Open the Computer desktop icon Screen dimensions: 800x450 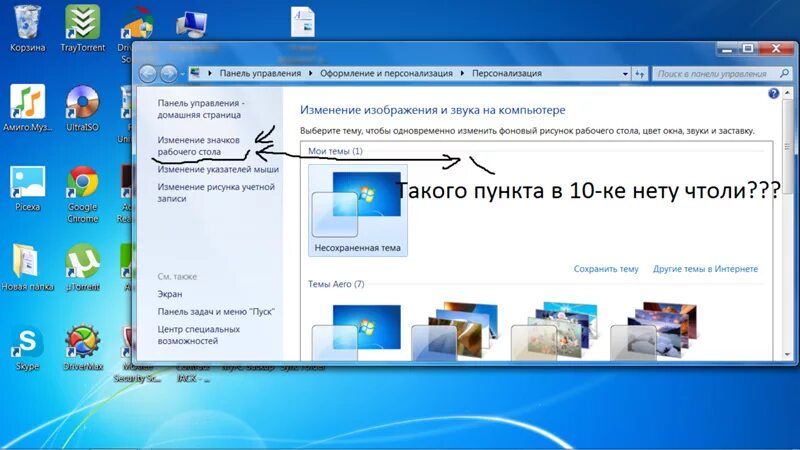tap(191, 23)
